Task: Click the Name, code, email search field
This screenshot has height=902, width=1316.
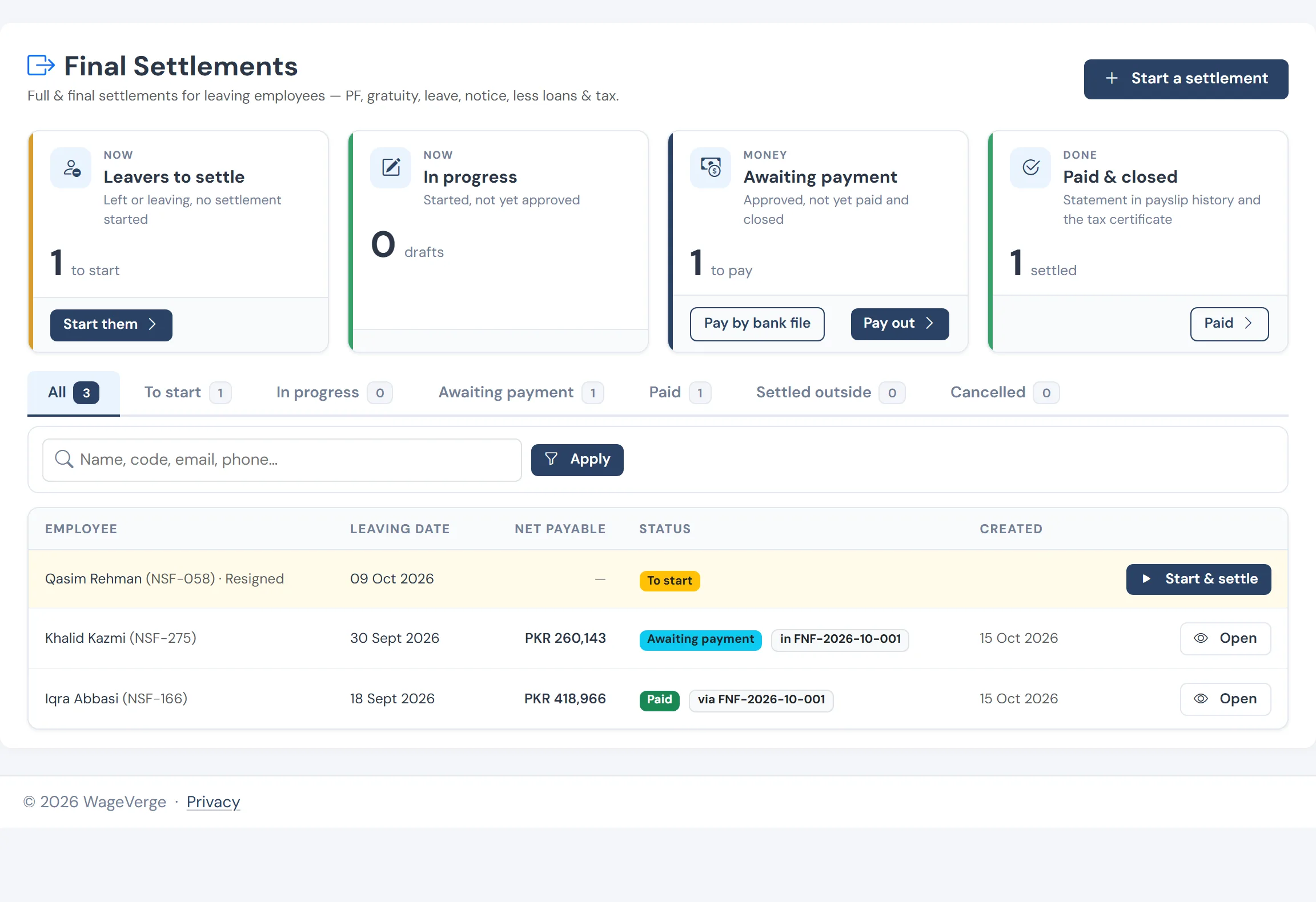Action: point(282,460)
